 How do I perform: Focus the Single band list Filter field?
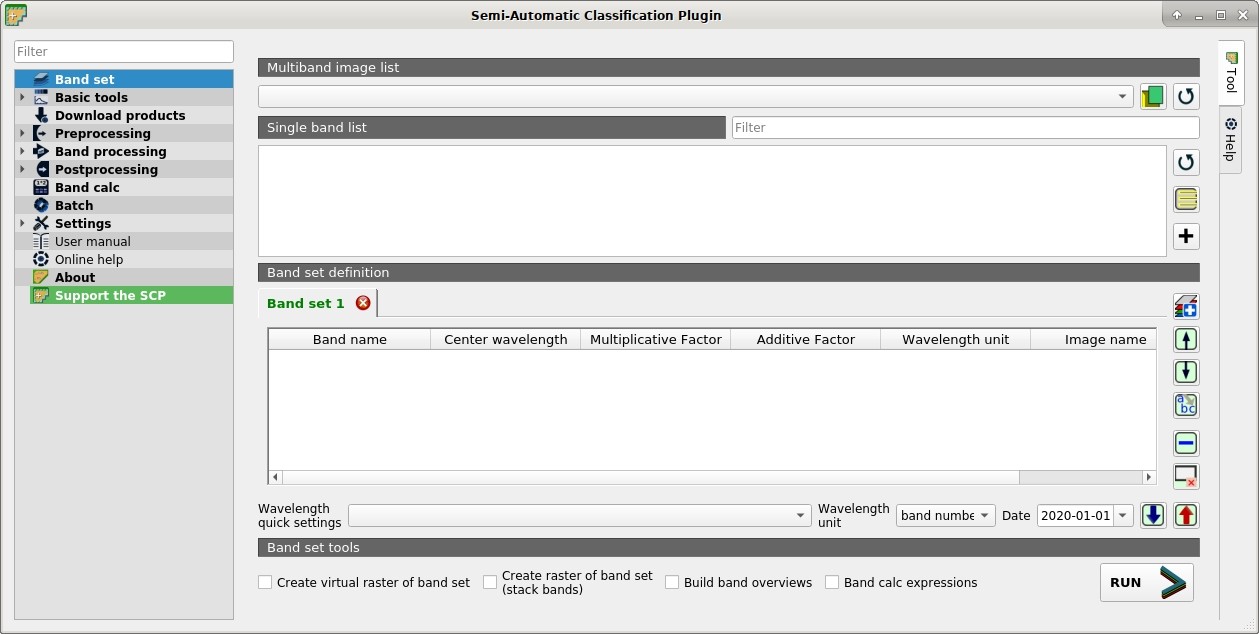pos(965,127)
